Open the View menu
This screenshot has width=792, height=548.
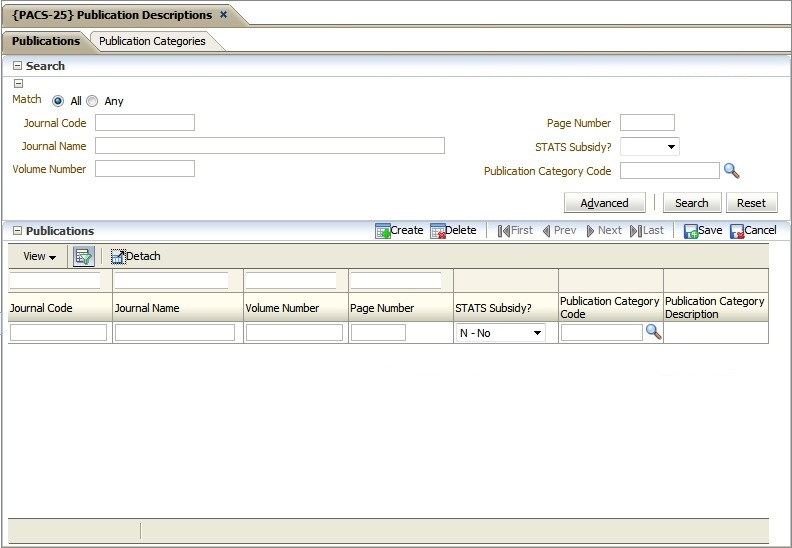(x=39, y=257)
